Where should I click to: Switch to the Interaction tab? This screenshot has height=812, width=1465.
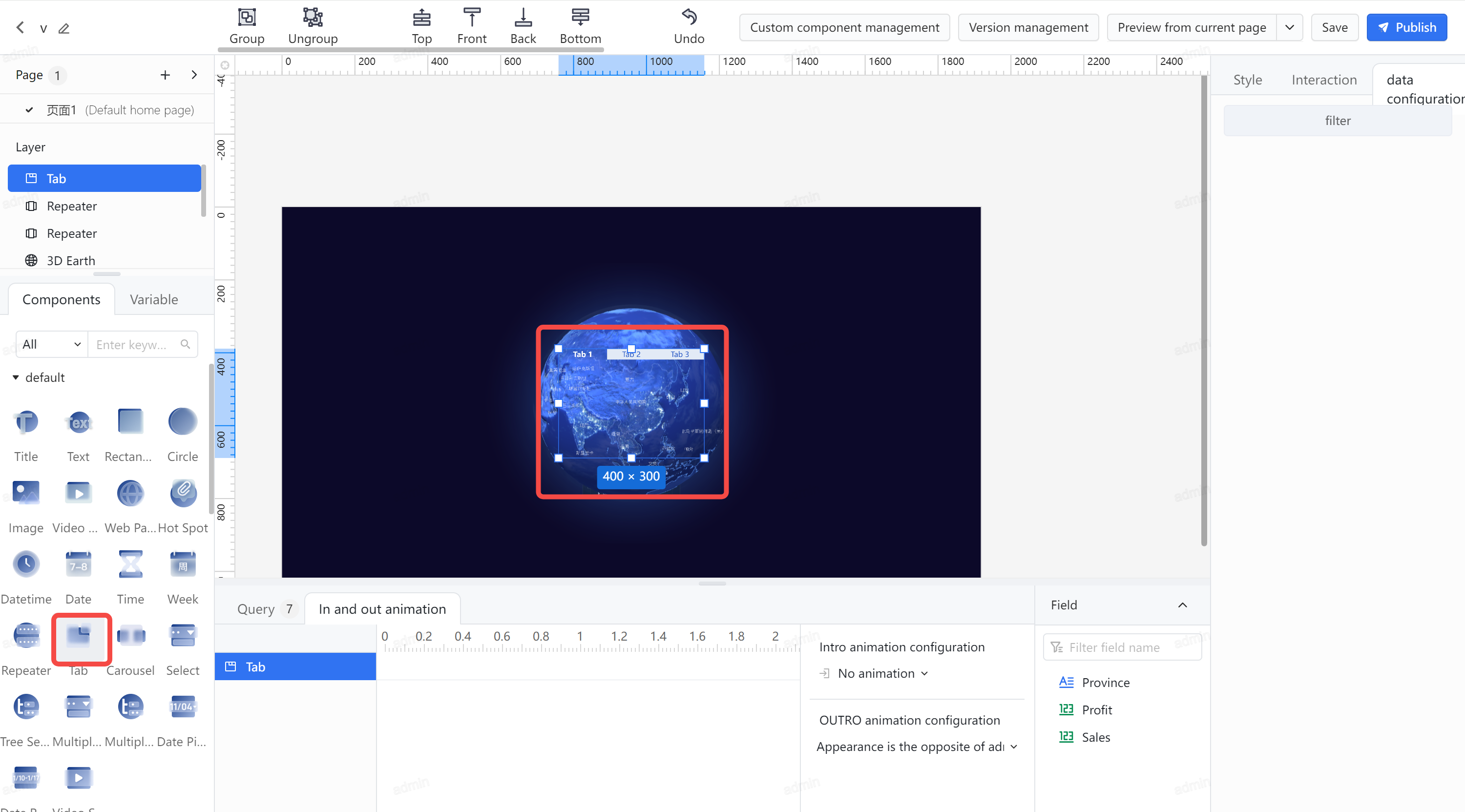coord(1324,80)
